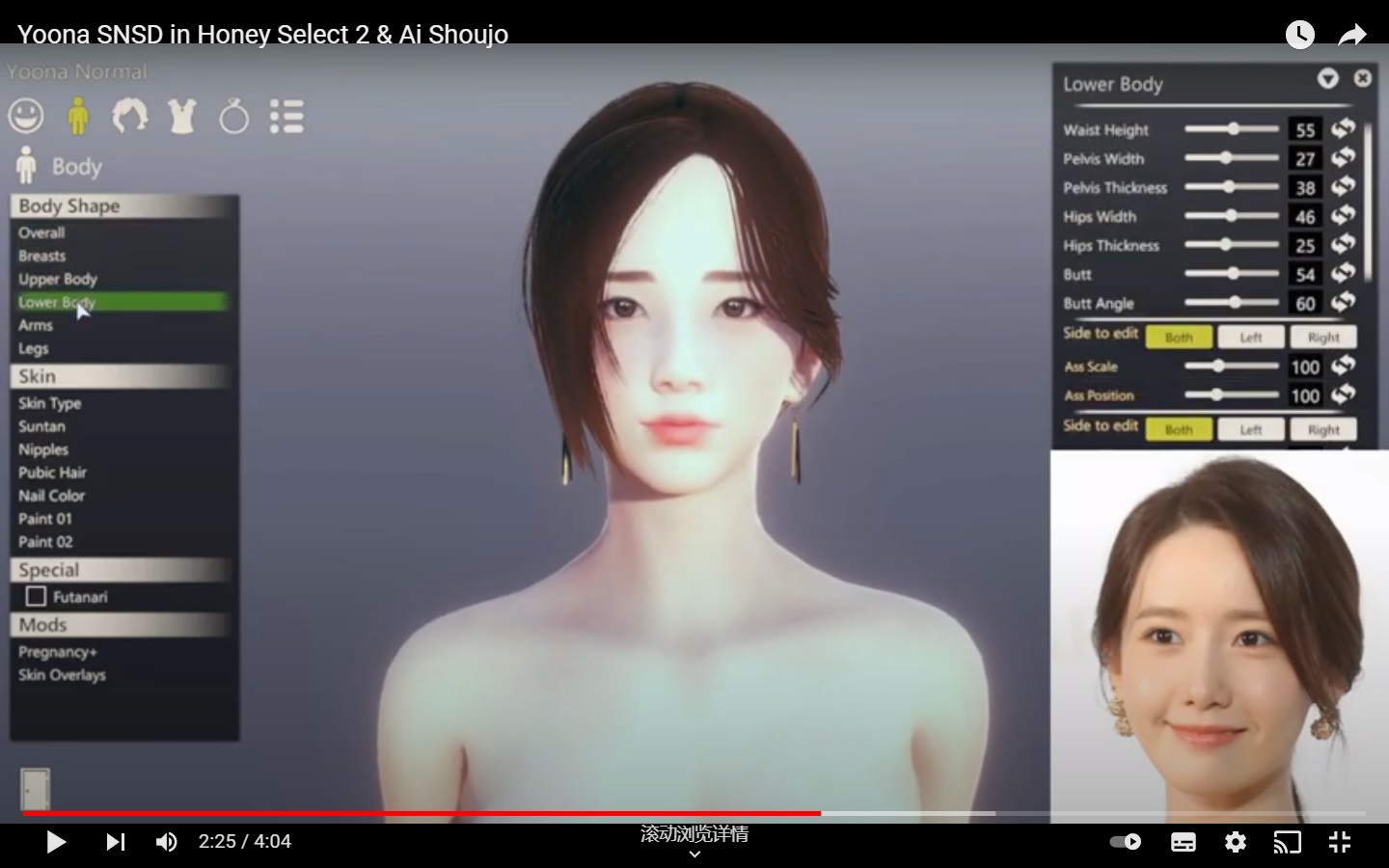Select Right for Ass Scale side
Image resolution: width=1389 pixels, height=868 pixels.
[x=1323, y=337]
